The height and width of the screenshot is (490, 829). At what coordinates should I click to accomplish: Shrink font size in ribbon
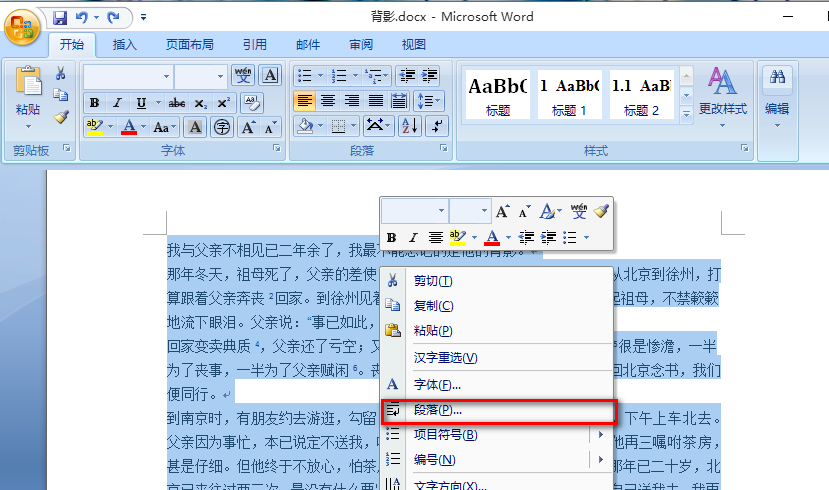point(271,127)
